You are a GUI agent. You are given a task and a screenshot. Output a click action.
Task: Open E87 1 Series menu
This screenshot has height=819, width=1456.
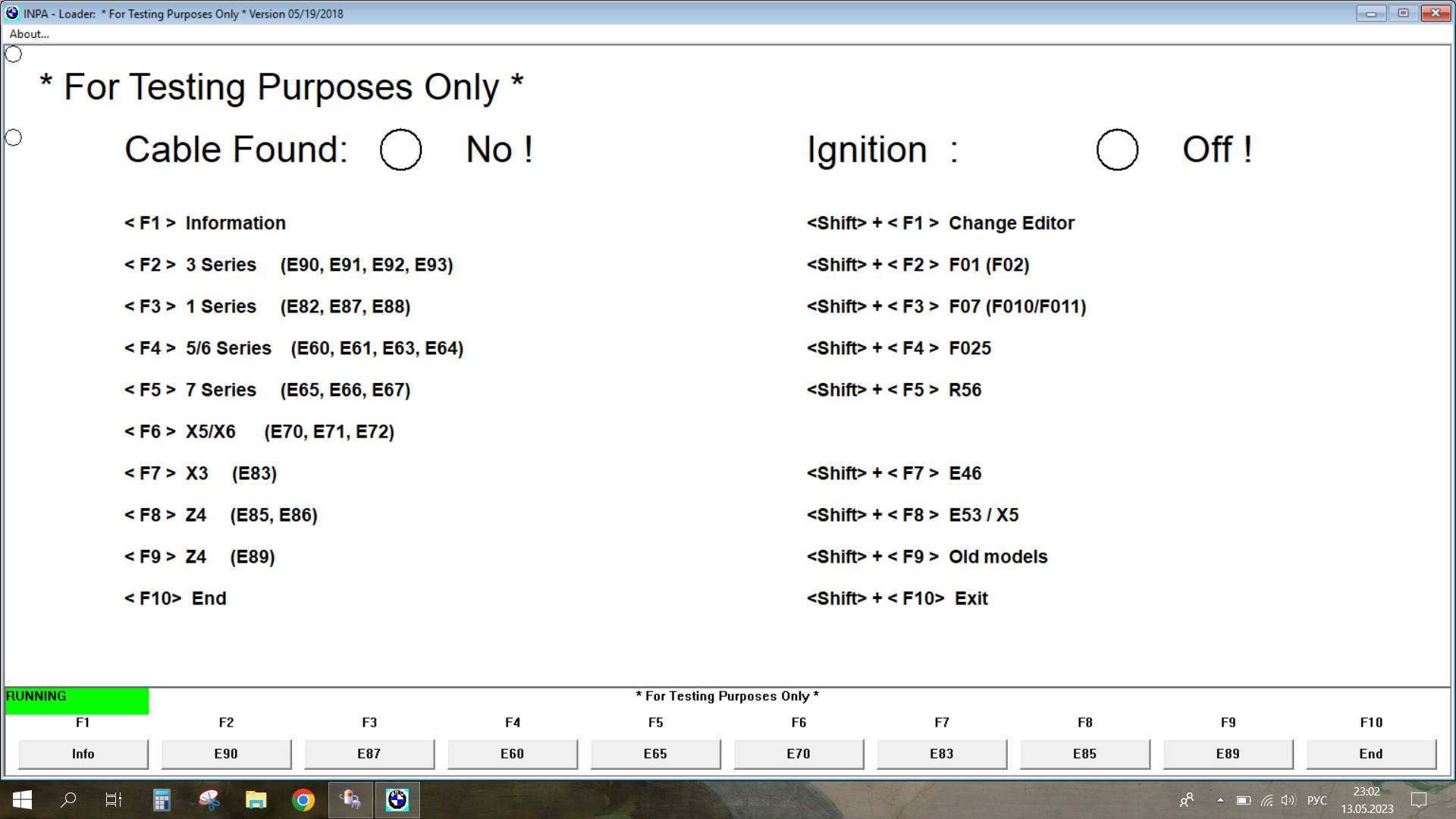pos(369,753)
